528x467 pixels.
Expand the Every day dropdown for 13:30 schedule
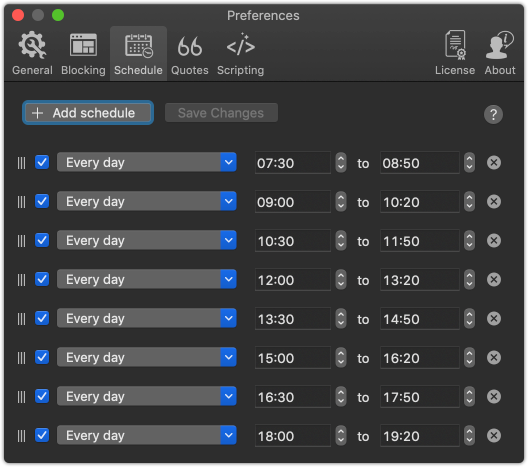point(146,318)
